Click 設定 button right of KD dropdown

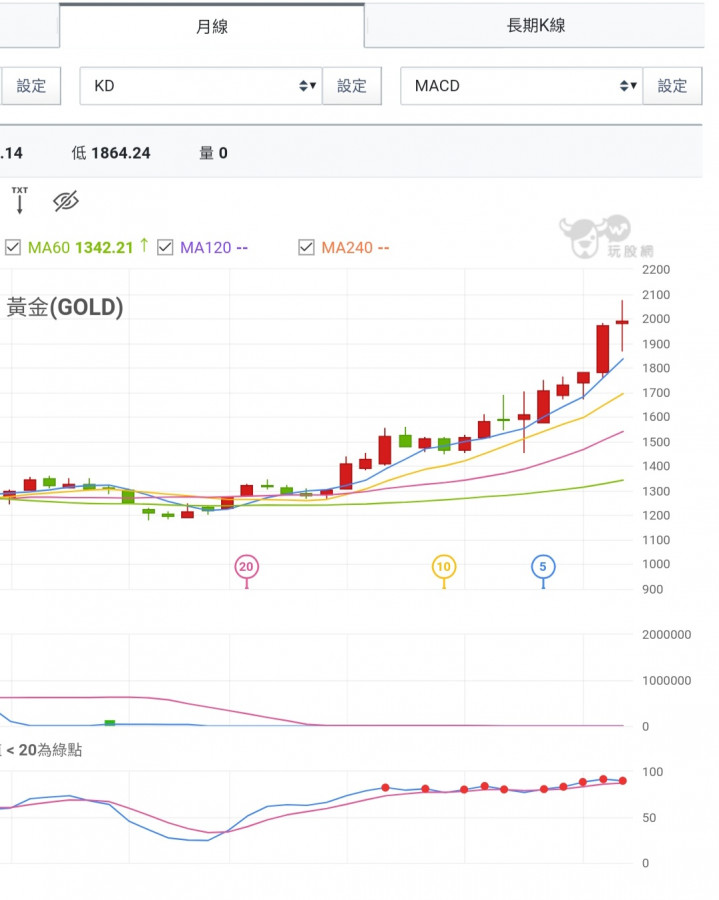tap(352, 86)
